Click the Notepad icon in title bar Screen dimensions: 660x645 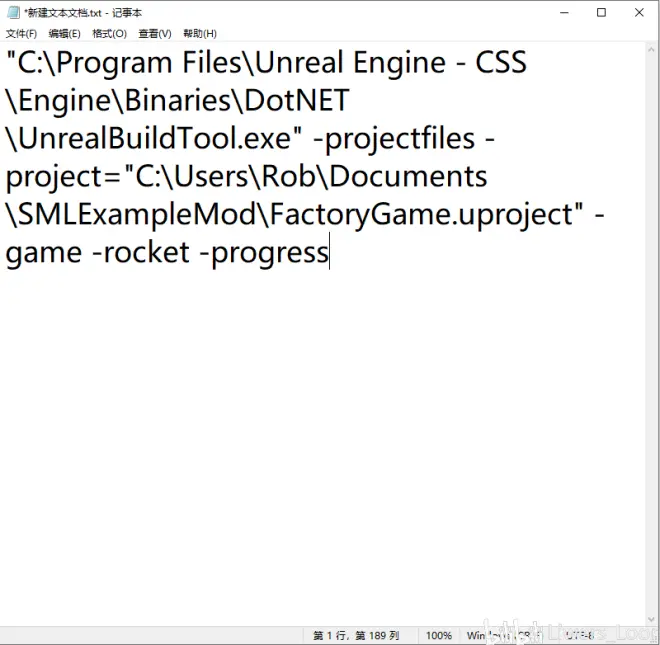coord(13,13)
